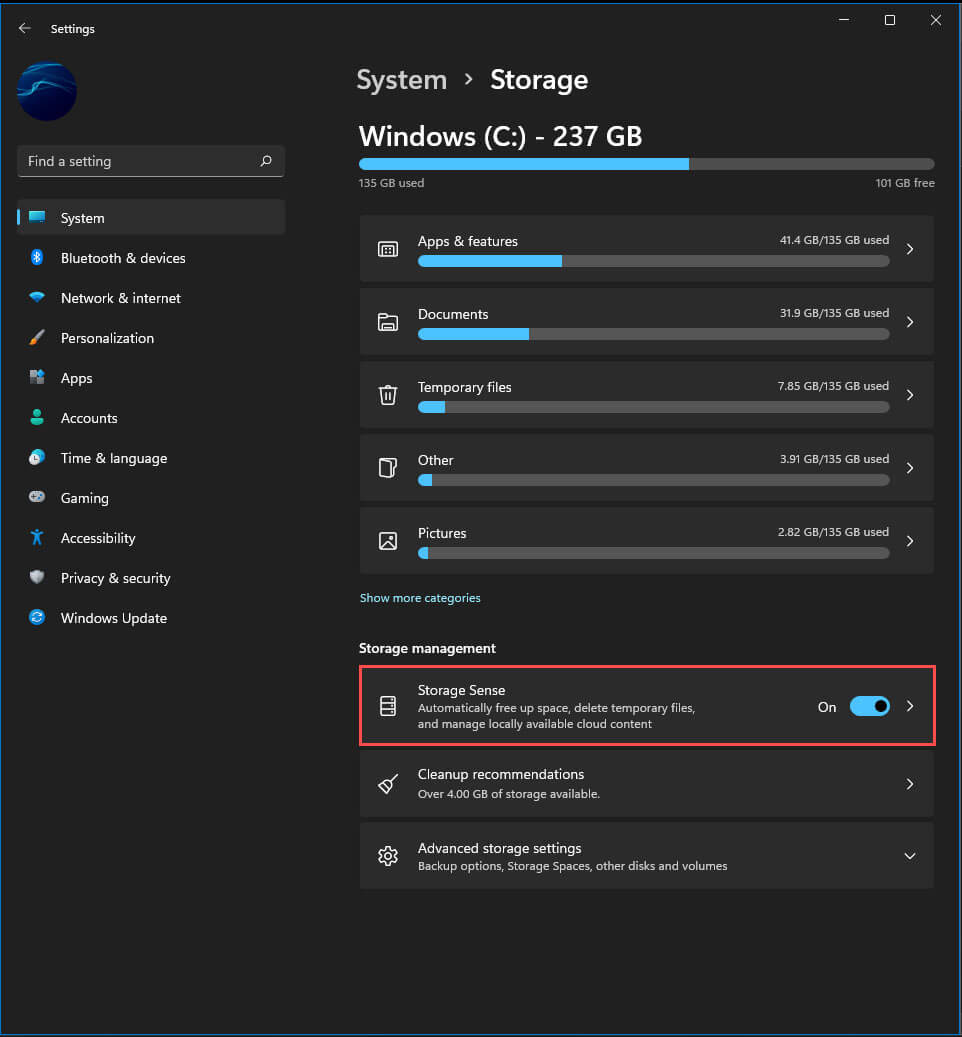Click the System breadcrumb link
962x1037 pixels.
401,80
